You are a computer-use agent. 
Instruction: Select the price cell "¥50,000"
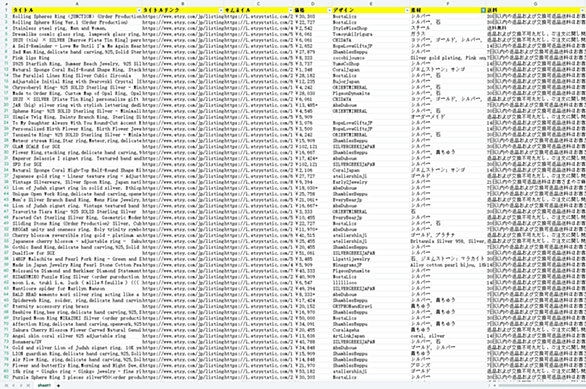click(313, 318)
